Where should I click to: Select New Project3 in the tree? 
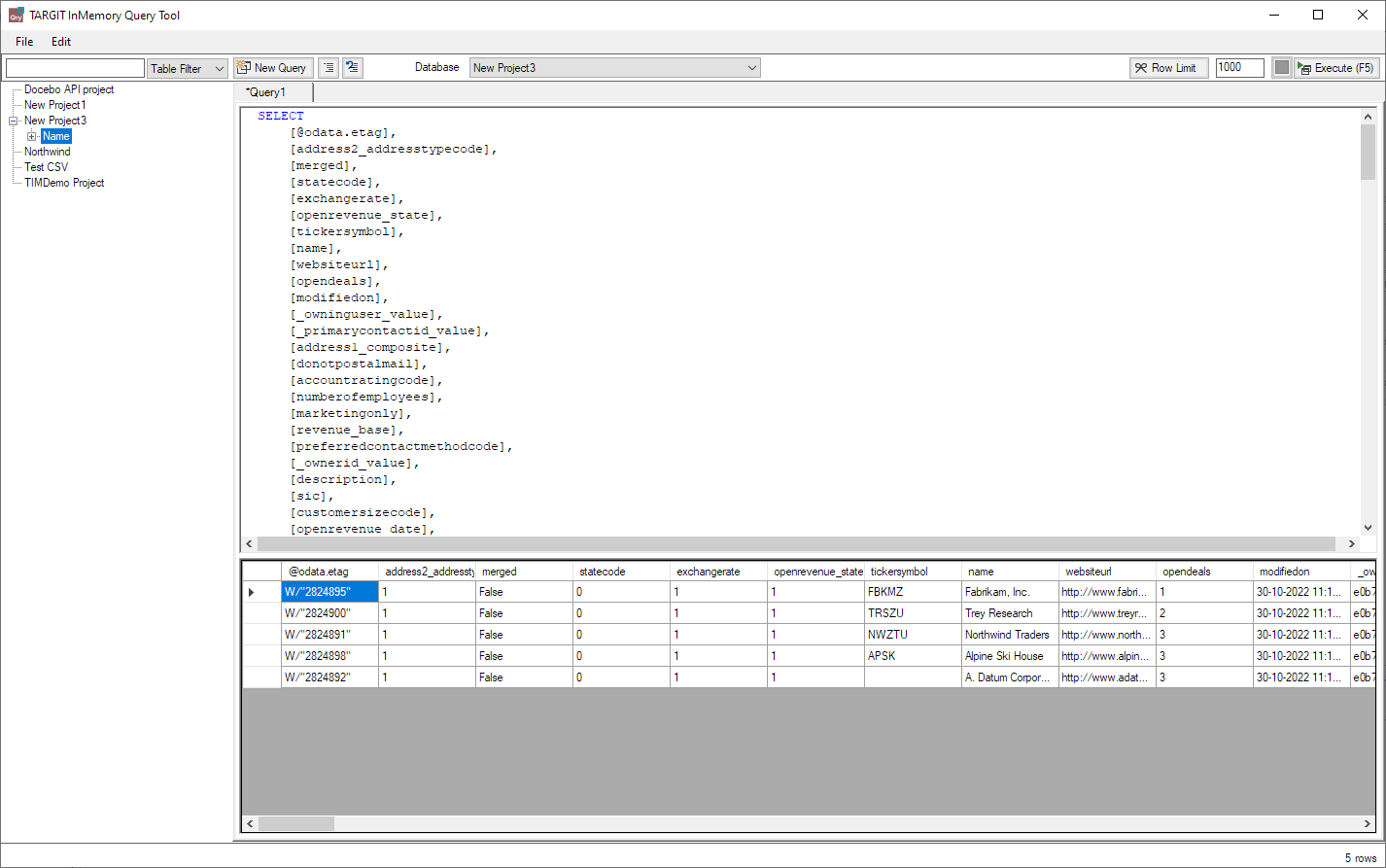point(55,121)
